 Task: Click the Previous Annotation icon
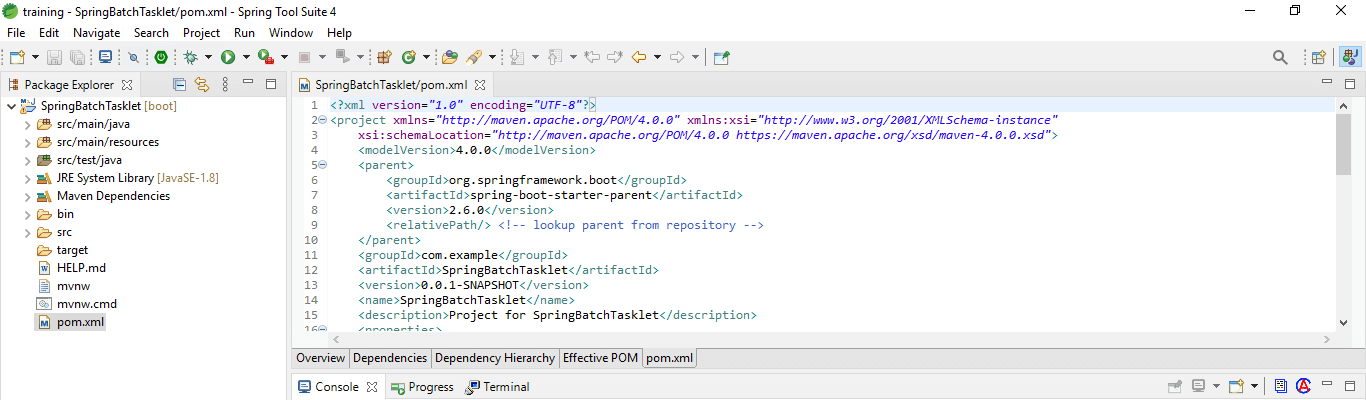(x=556, y=58)
